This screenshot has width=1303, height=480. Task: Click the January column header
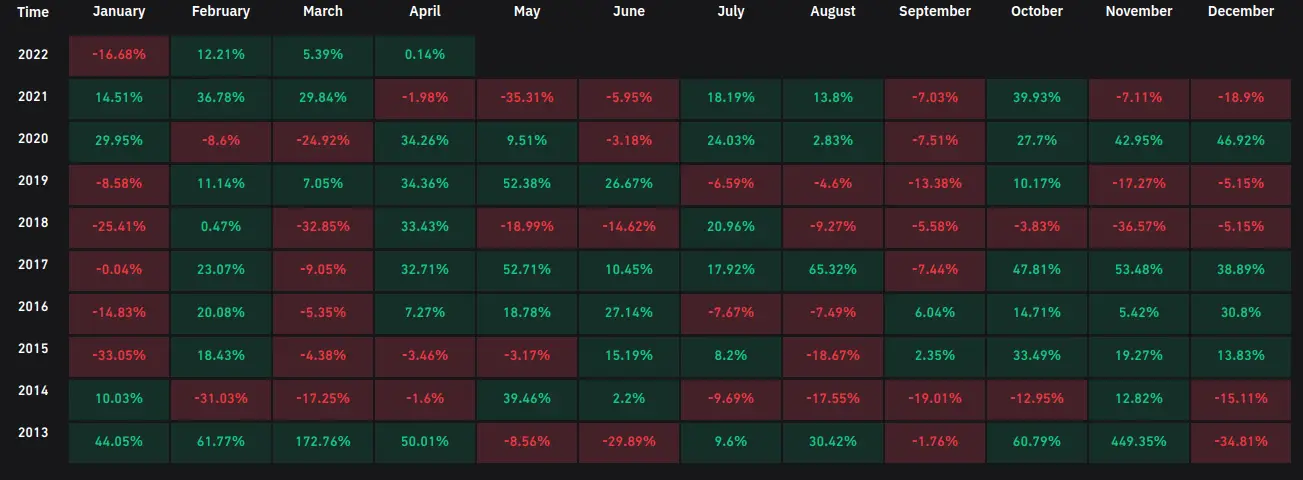coord(118,12)
